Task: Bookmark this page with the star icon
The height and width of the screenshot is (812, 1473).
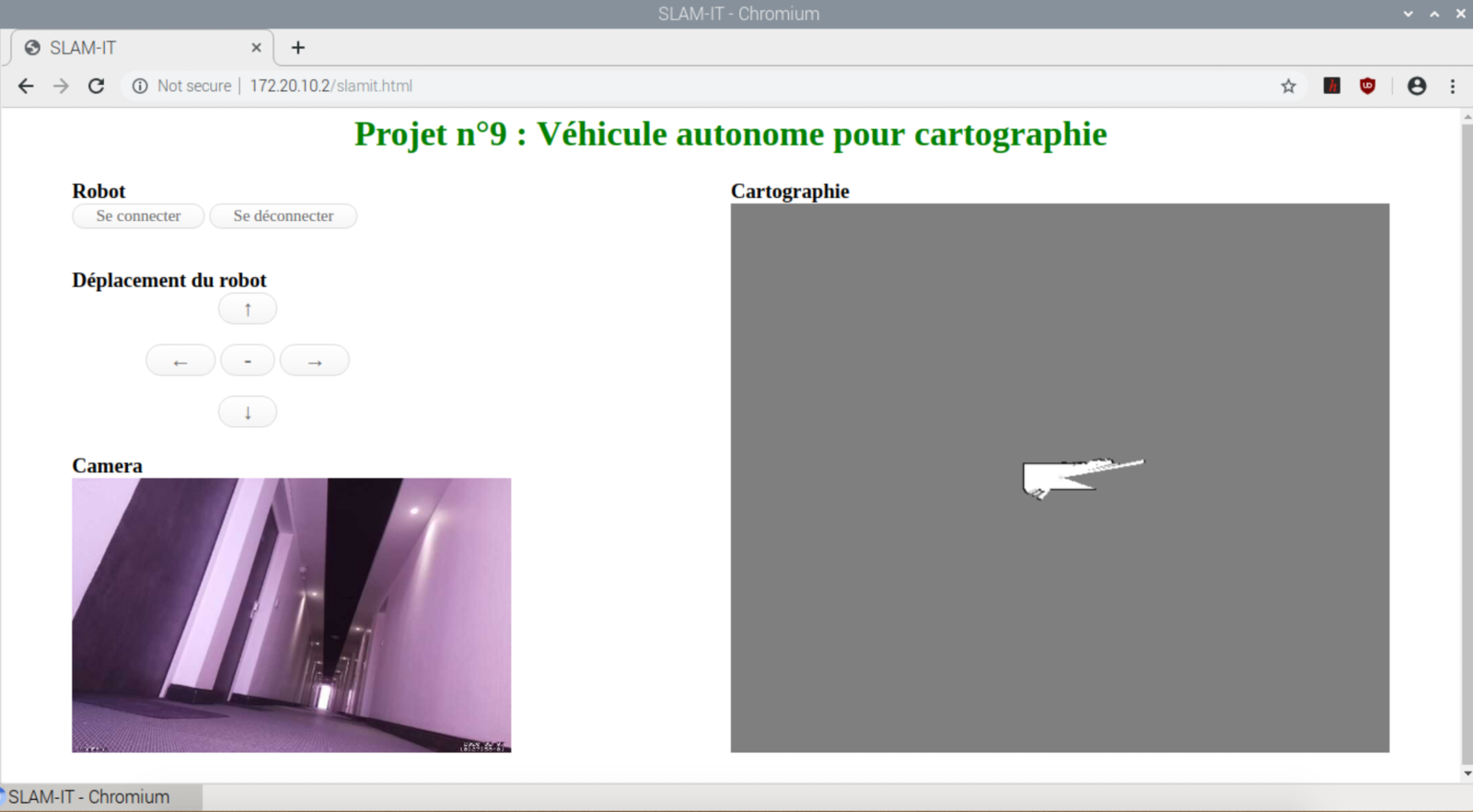Action: pyautogui.click(x=1288, y=86)
